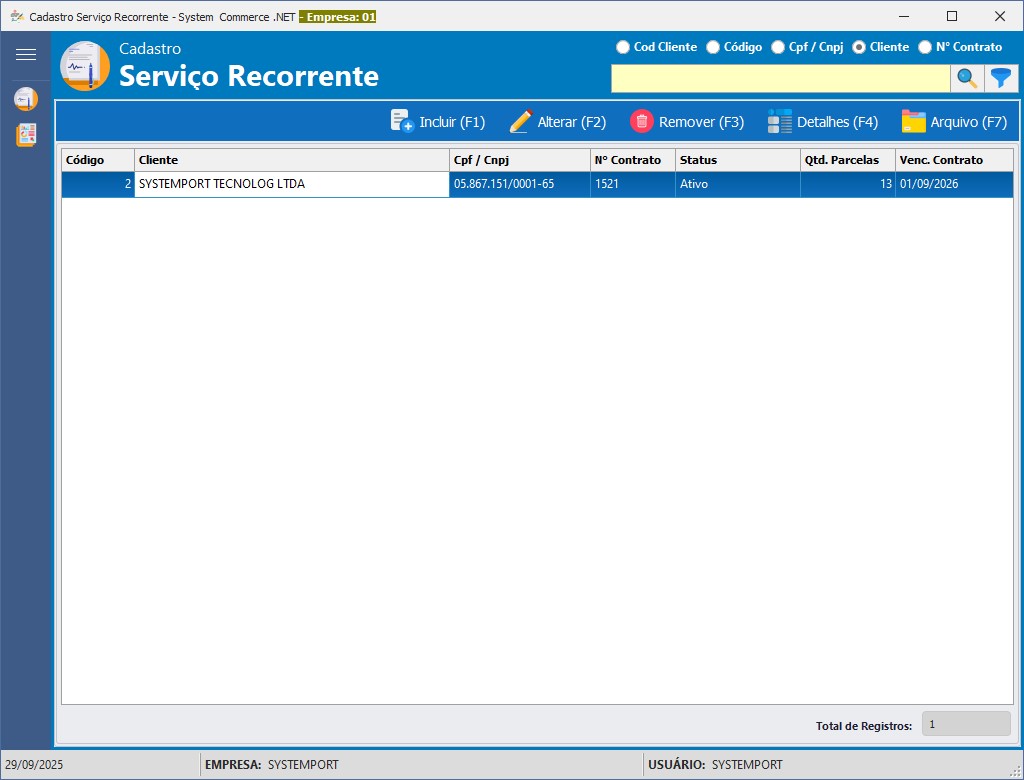Open the hamburger menu in the sidebar
The width and height of the screenshot is (1024, 780).
(27, 54)
